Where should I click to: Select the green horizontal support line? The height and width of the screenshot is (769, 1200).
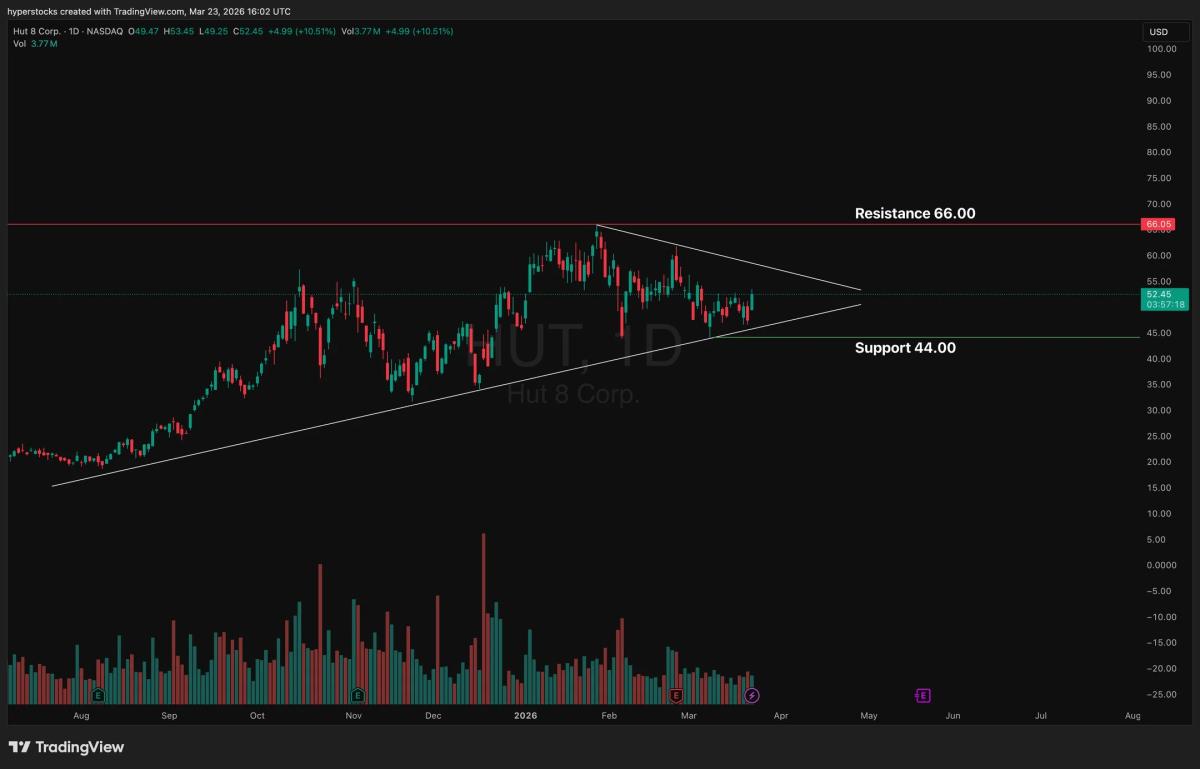point(950,337)
